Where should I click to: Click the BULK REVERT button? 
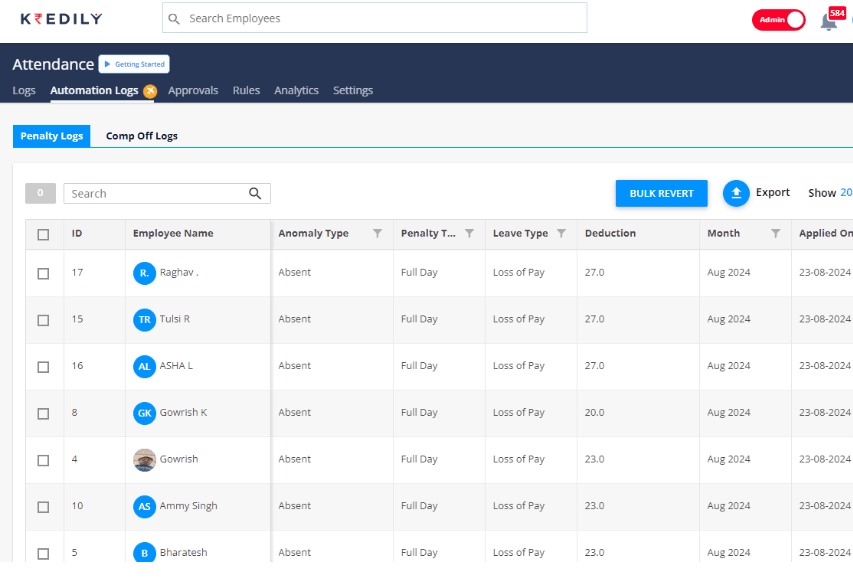pyautogui.click(x=661, y=193)
